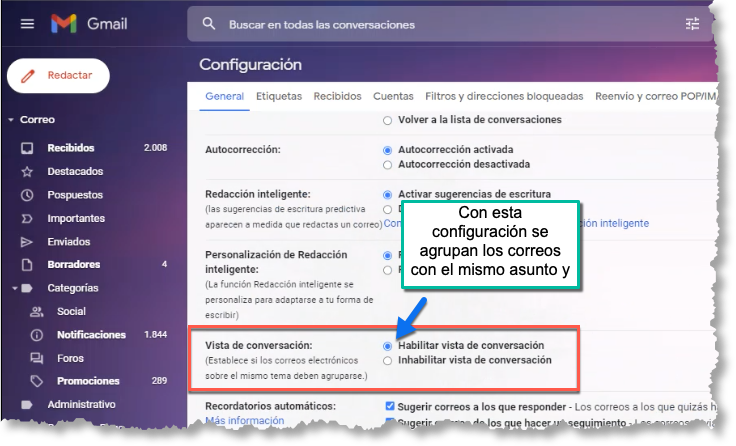Select Autocorrección activada option
The width and height of the screenshot is (736, 446).
387,150
